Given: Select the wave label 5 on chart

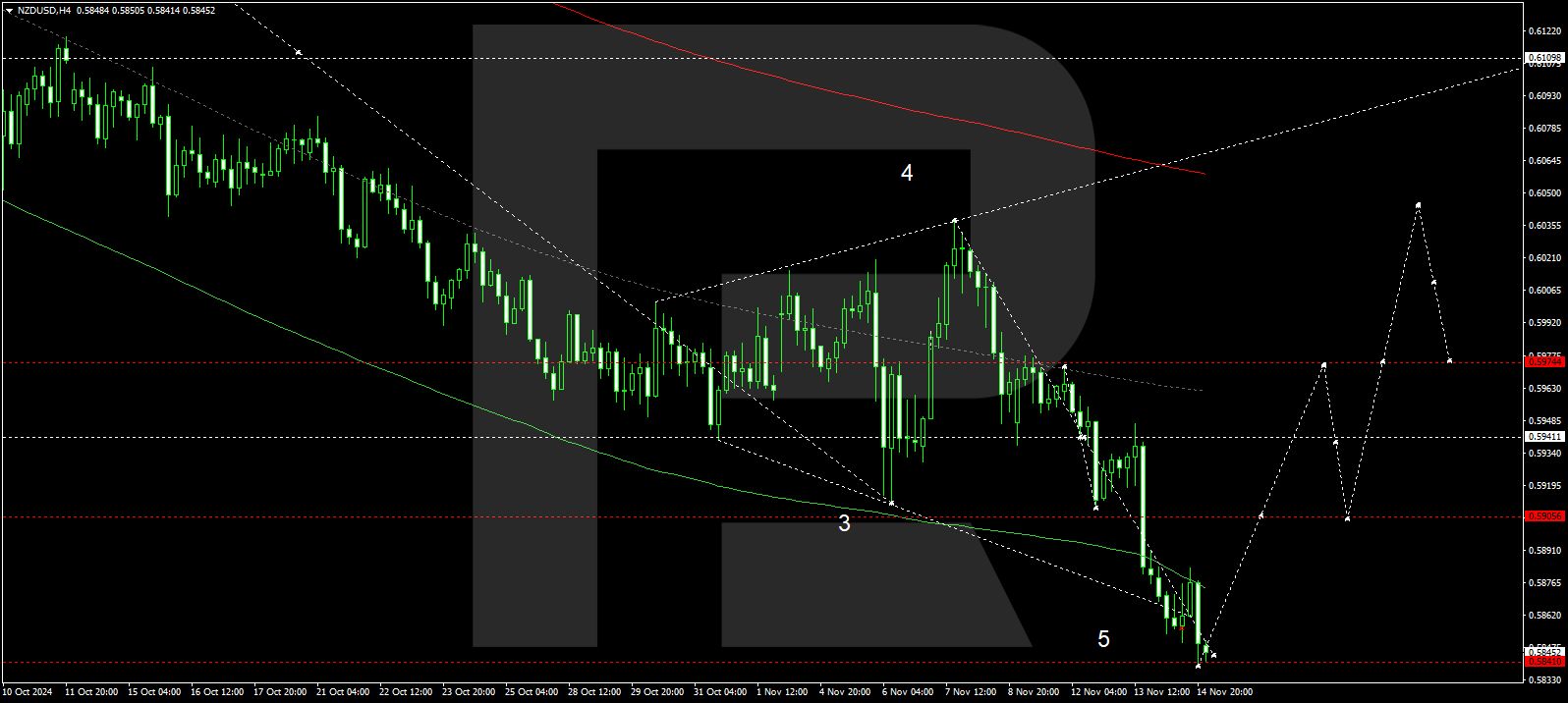Looking at the screenshot, I should (x=1103, y=639).
